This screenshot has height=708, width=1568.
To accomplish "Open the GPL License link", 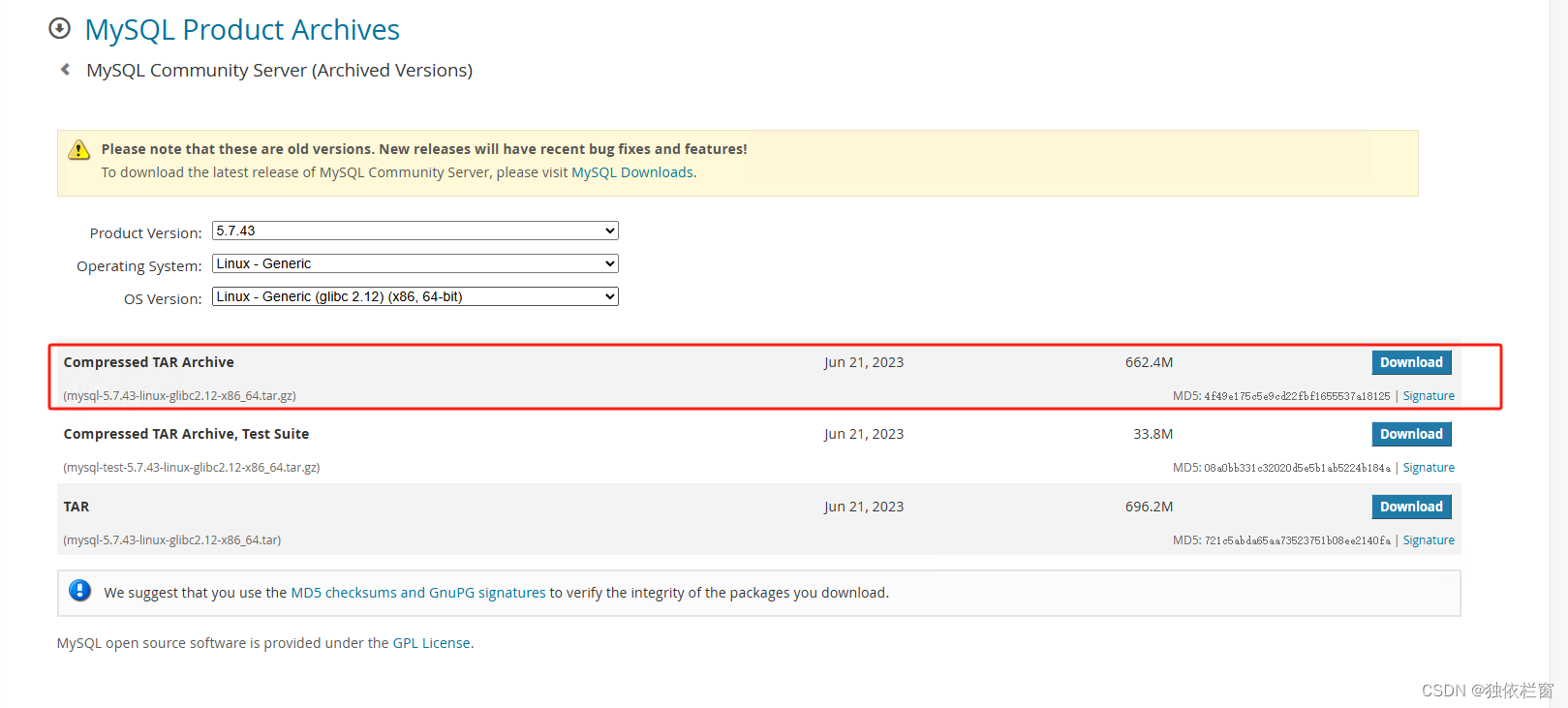I will [432, 643].
